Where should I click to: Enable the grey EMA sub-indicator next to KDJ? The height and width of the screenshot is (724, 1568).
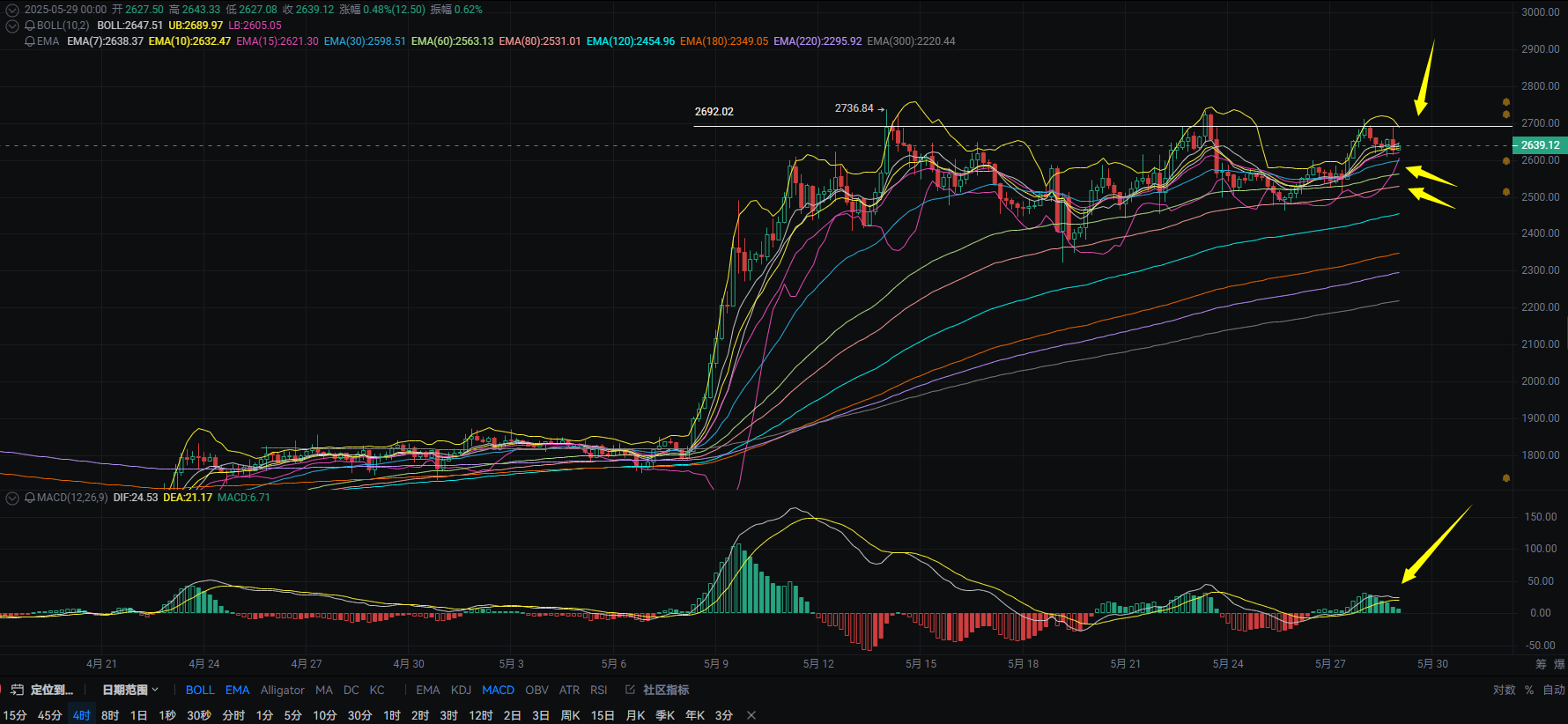[x=428, y=690]
